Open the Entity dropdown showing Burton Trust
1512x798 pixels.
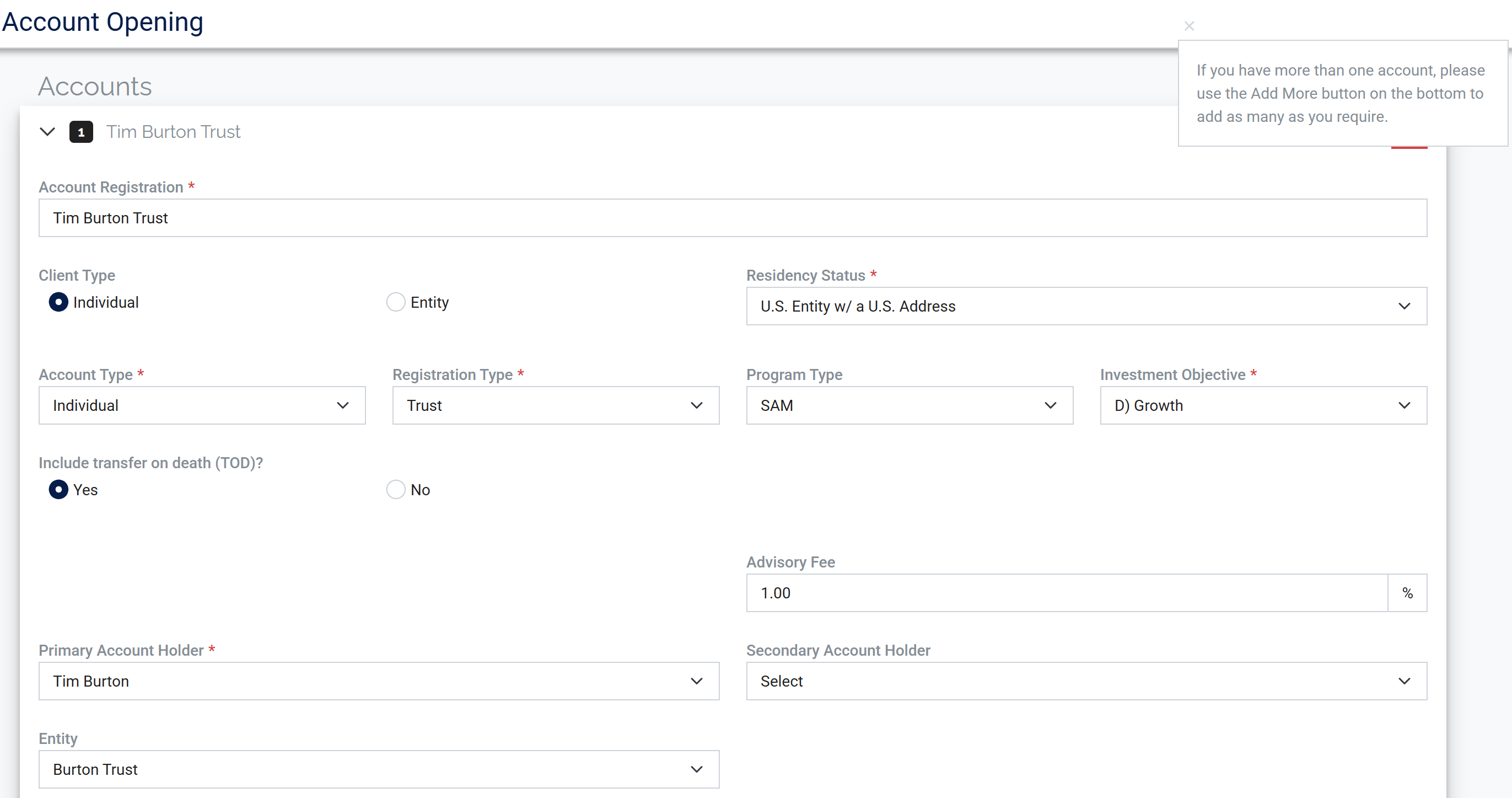[379, 769]
